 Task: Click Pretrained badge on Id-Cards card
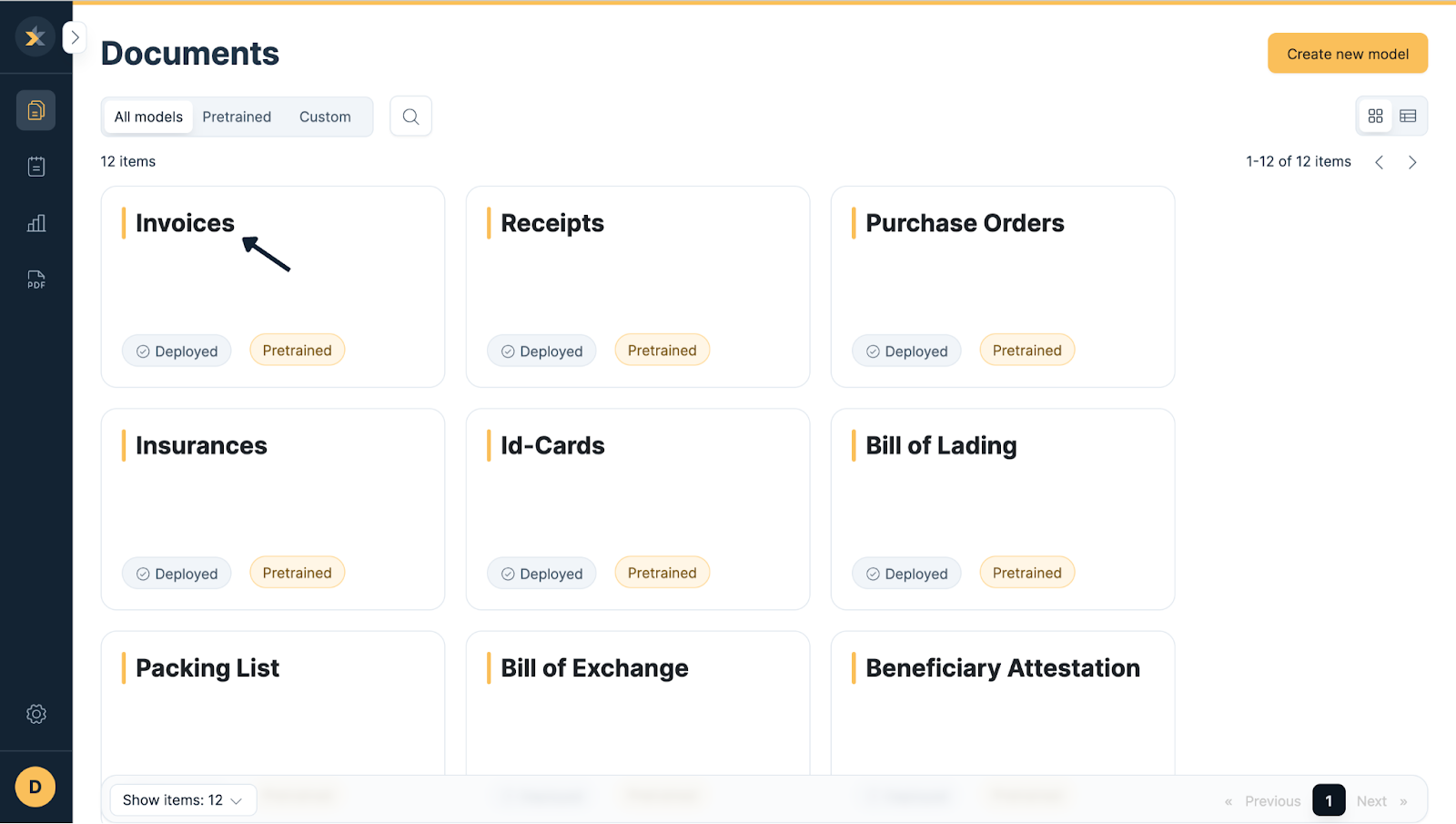pyautogui.click(x=662, y=573)
